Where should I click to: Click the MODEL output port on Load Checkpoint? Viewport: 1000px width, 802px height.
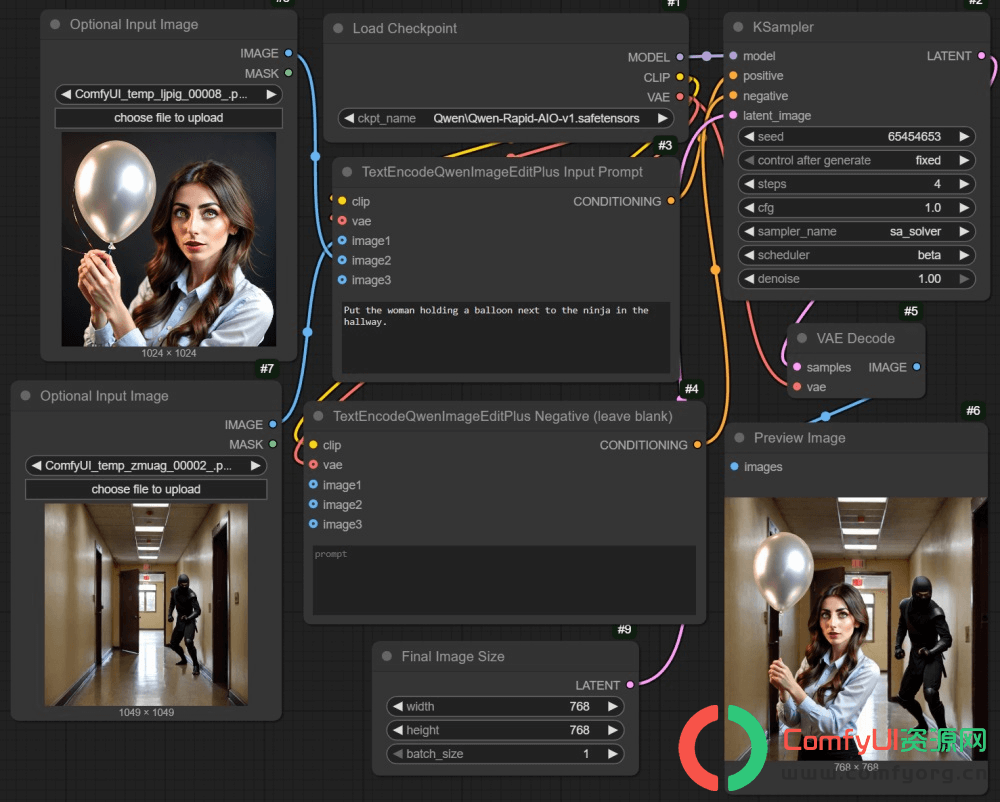[x=680, y=57]
